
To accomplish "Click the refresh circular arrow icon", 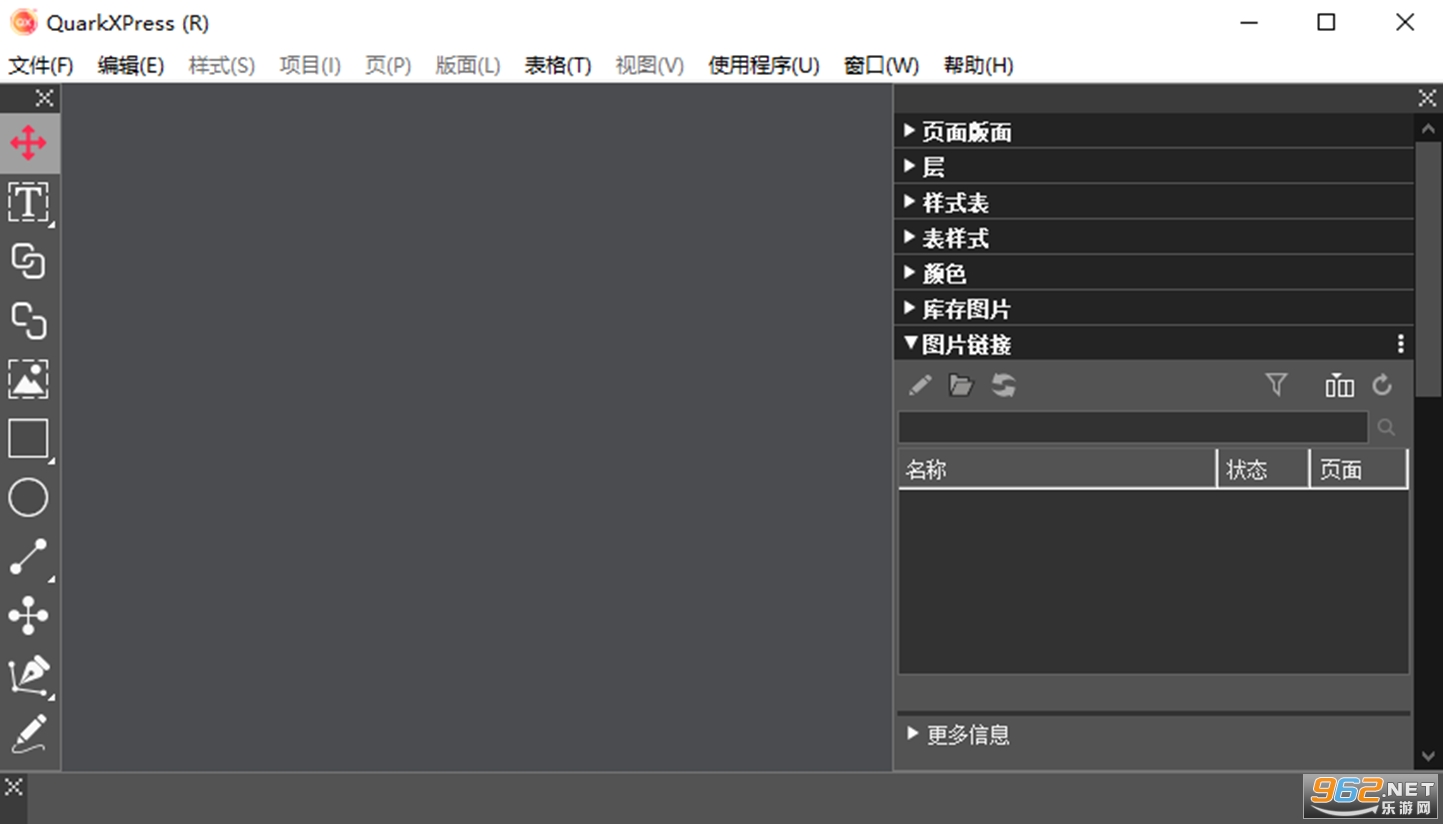I will tap(1382, 385).
